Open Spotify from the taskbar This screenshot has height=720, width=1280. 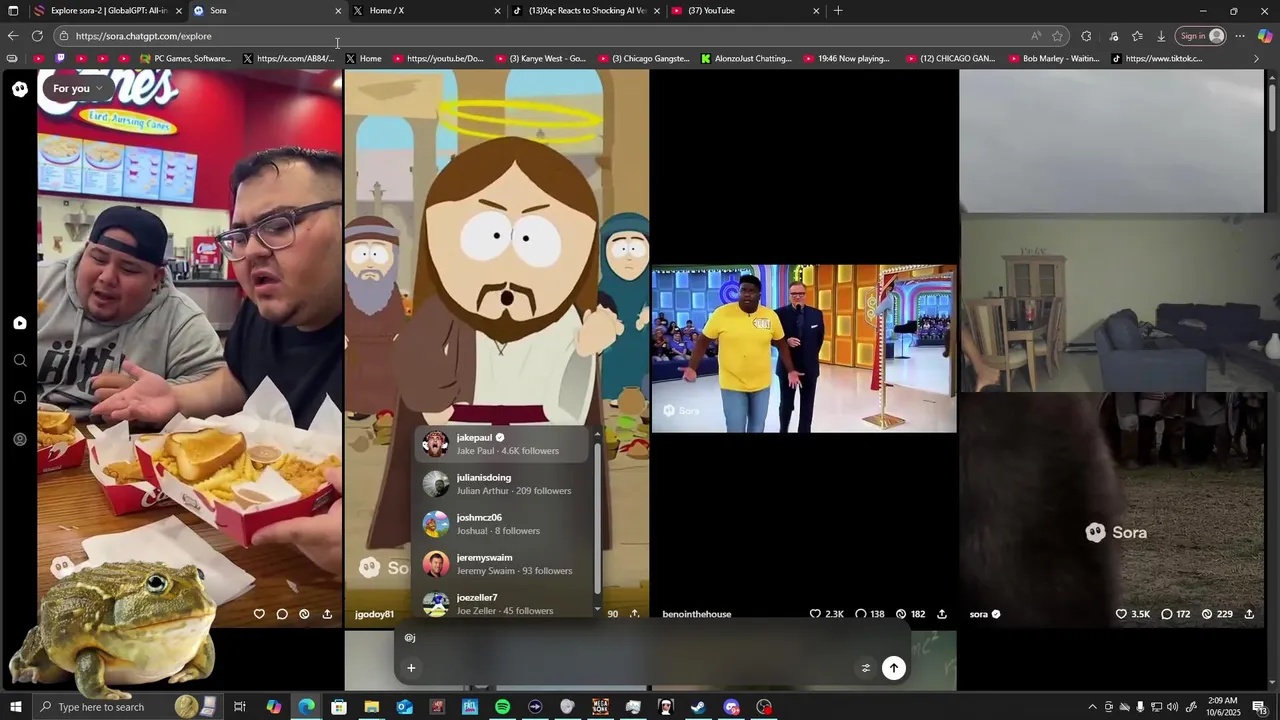tap(502, 707)
